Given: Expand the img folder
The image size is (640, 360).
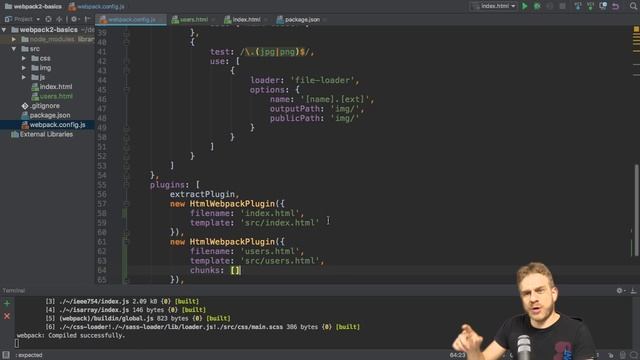Looking at the screenshot, I should pos(24,68).
